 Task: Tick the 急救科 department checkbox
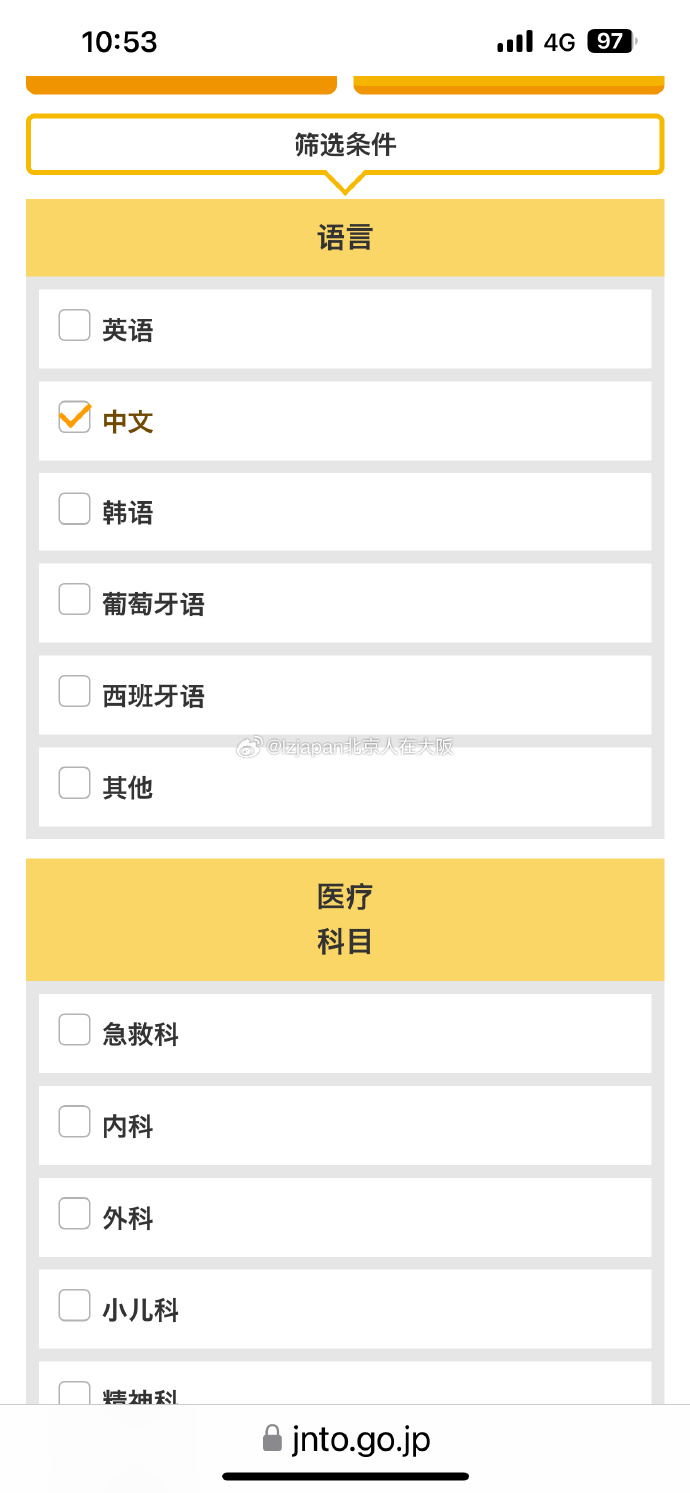(x=75, y=1030)
